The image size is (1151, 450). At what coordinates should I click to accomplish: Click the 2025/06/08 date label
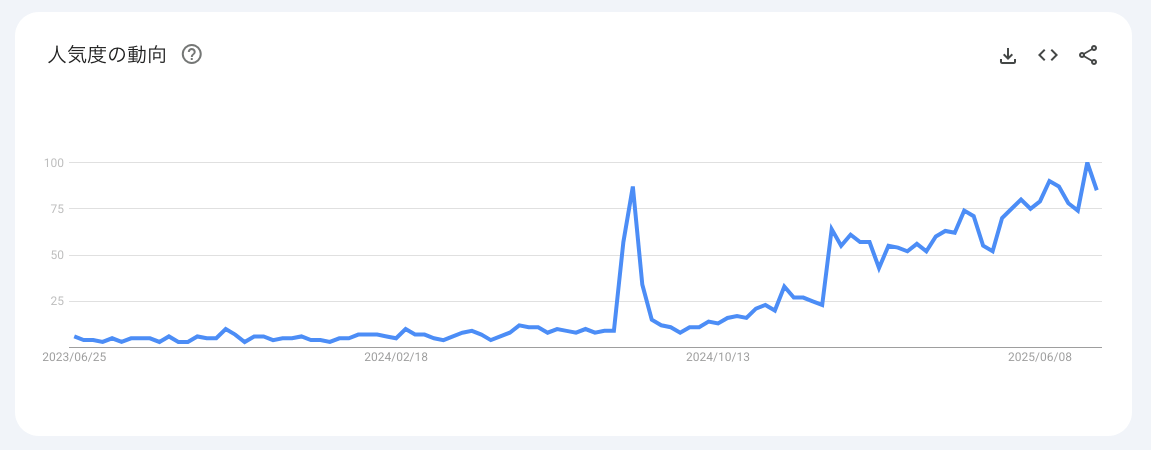tap(1039, 357)
